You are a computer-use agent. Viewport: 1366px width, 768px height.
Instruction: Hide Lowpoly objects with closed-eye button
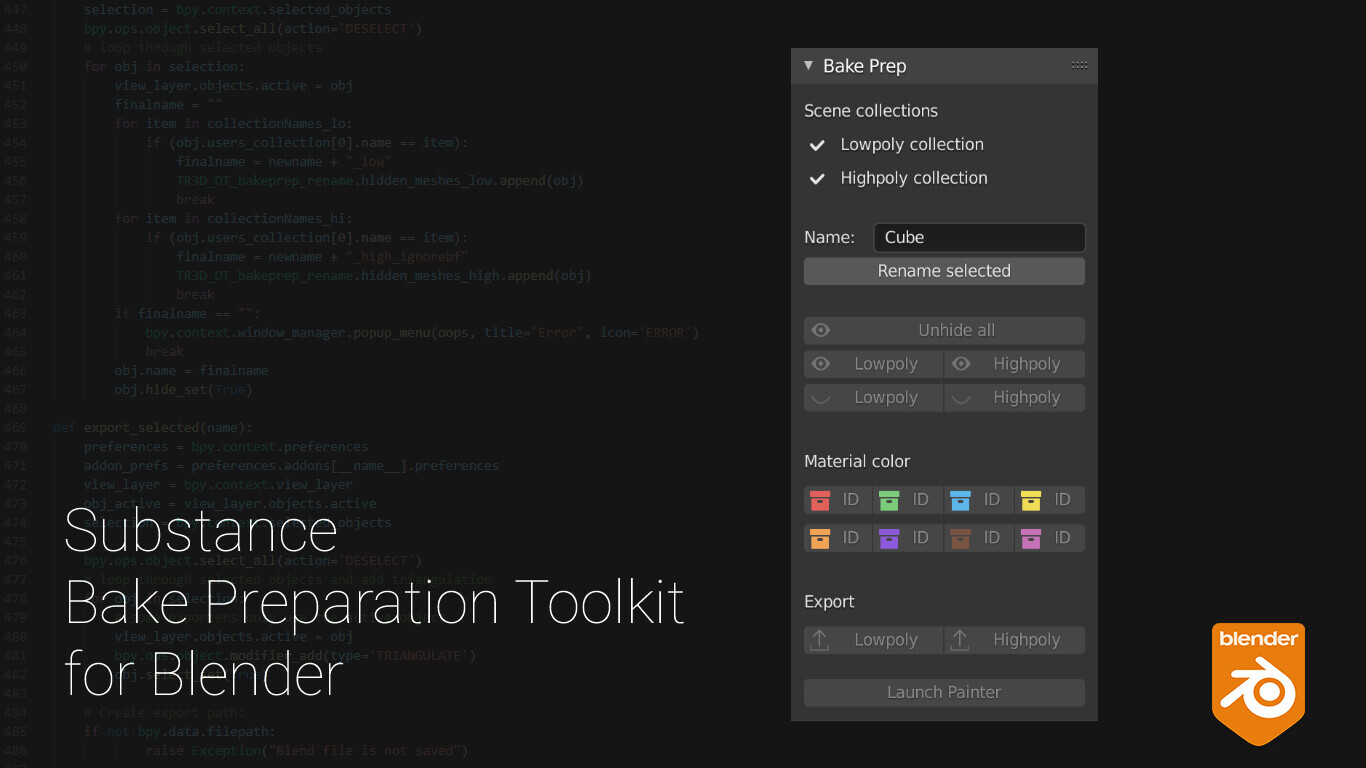873,398
